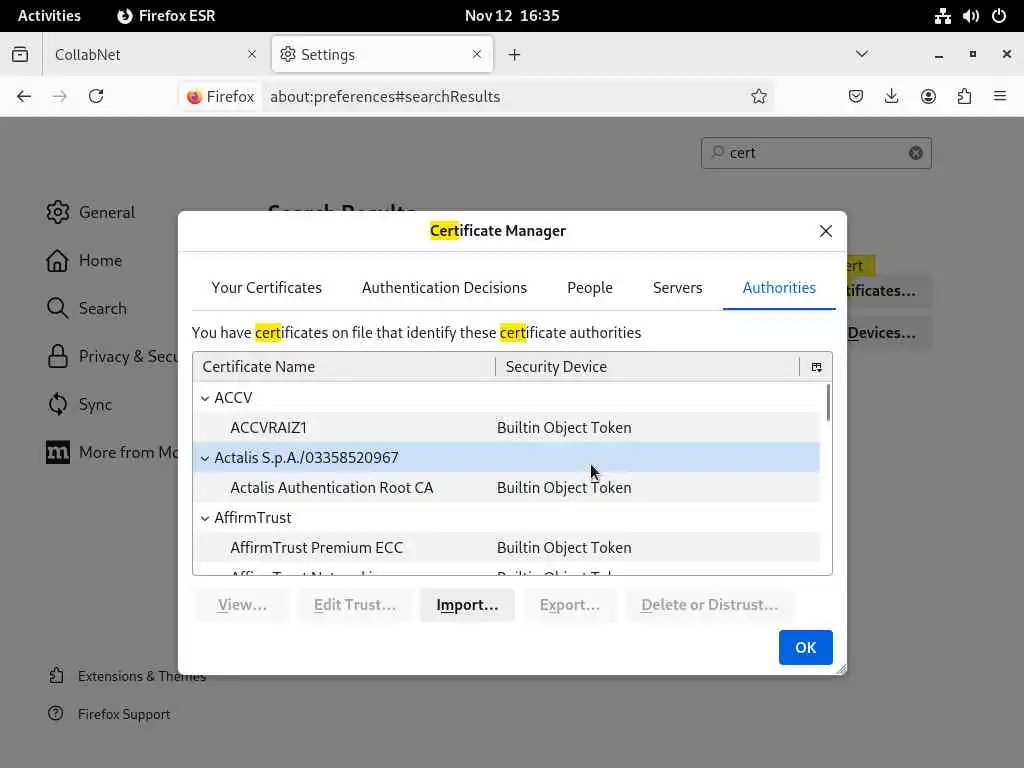Image resolution: width=1024 pixels, height=768 pixels.
Task: Switch to the CollabNet browser tab
Action: pos(155,54)
